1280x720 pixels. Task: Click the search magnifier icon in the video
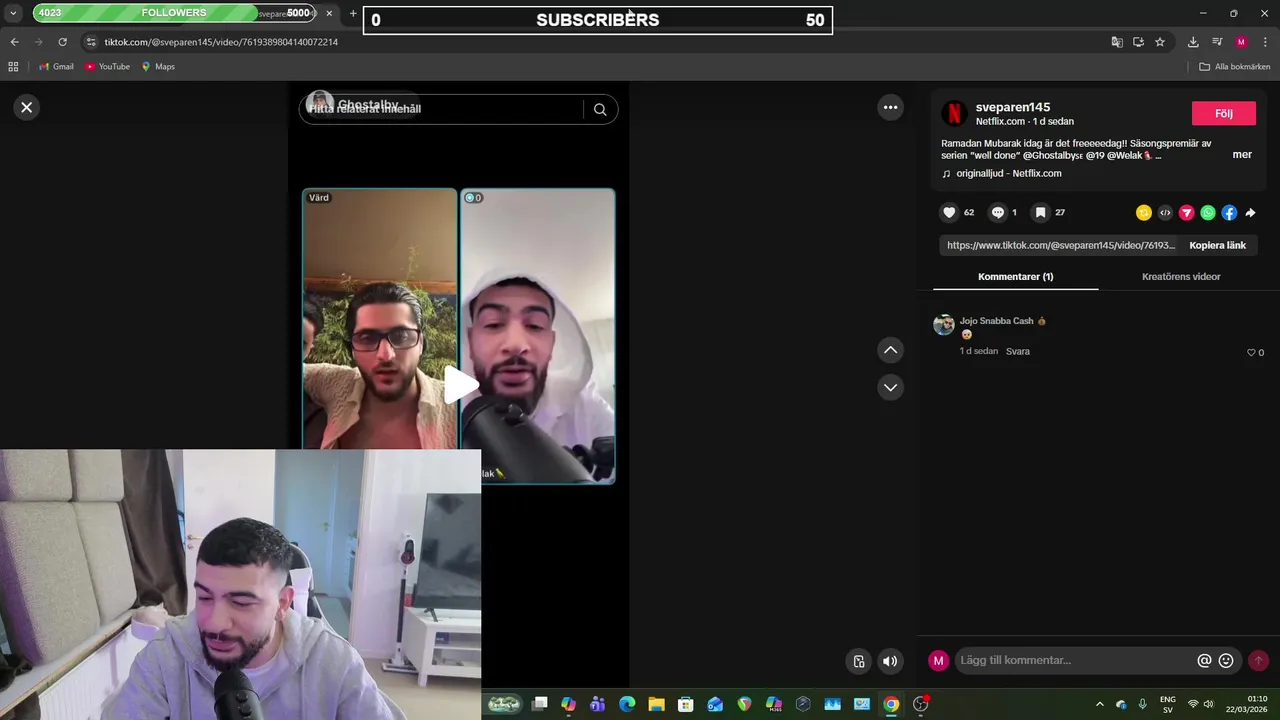[x=600, y=109]
